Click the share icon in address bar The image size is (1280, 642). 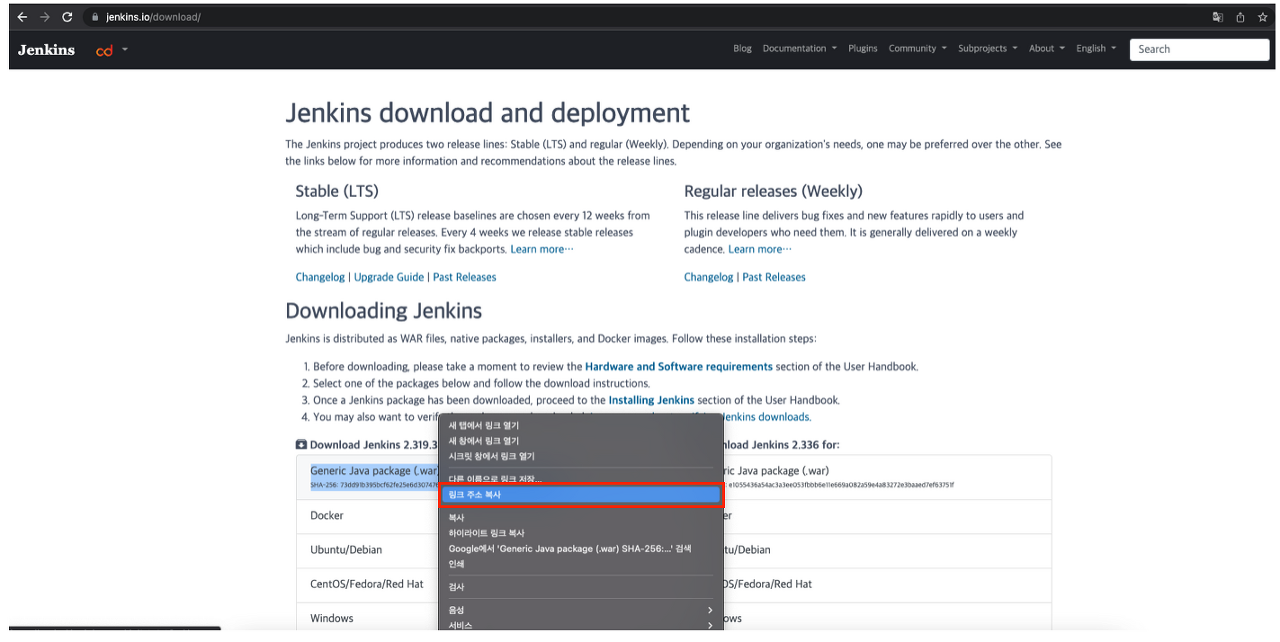(1240, 17)
